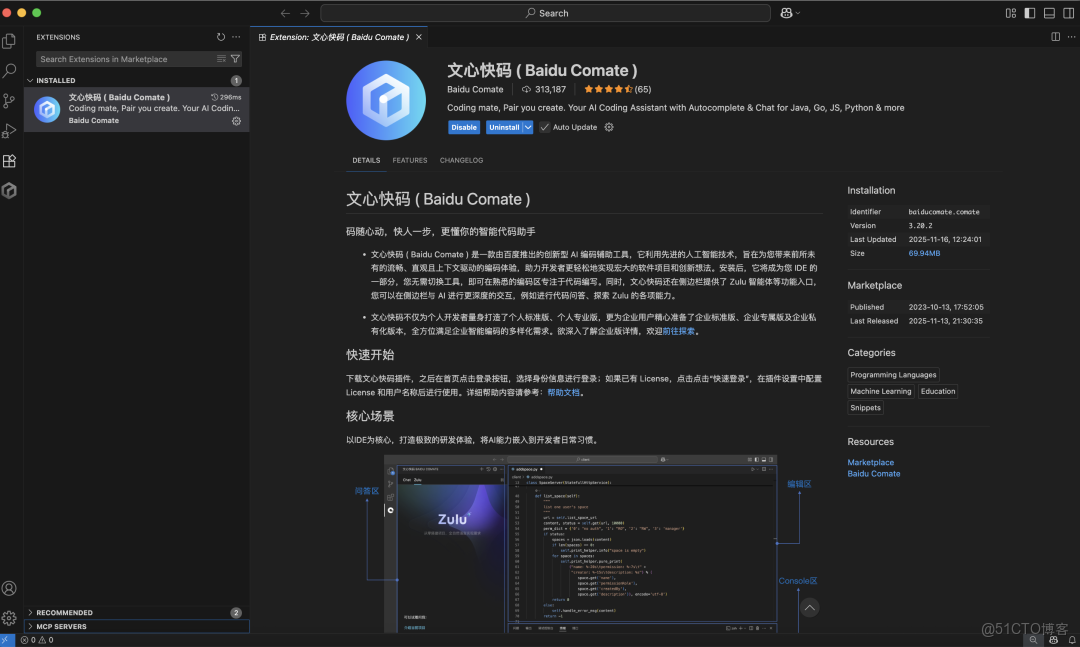The width and height of the screenshot is (1080, 647).
Task: Refresh the Extensions list
Action: [x=219, y=37]
